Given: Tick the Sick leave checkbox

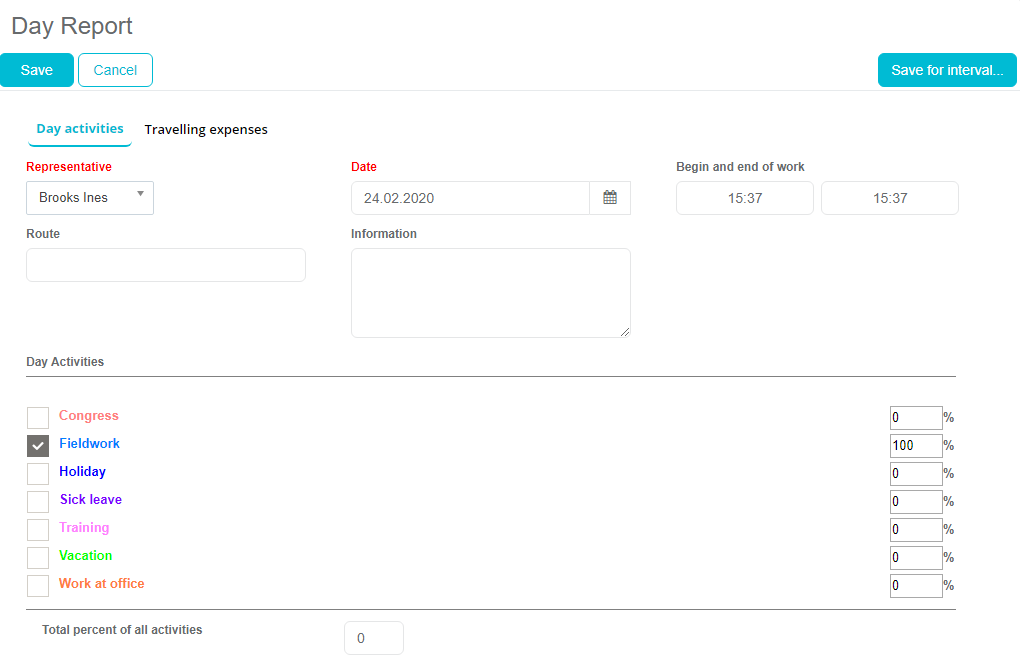Looking at the screenshot, I should click(38, 502).
